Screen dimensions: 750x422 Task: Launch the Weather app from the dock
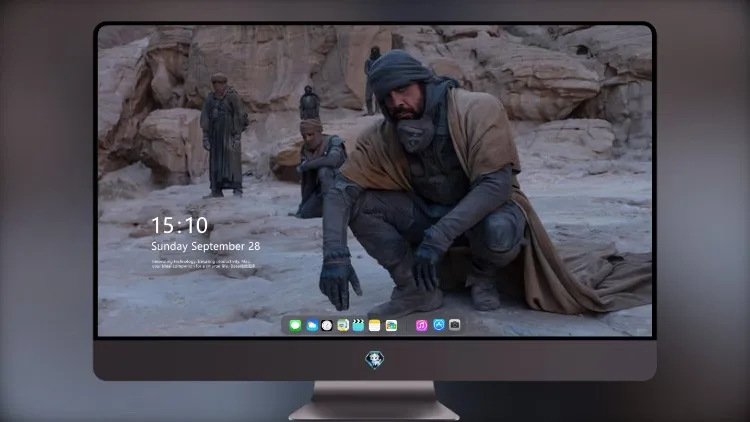coord(311,325)
